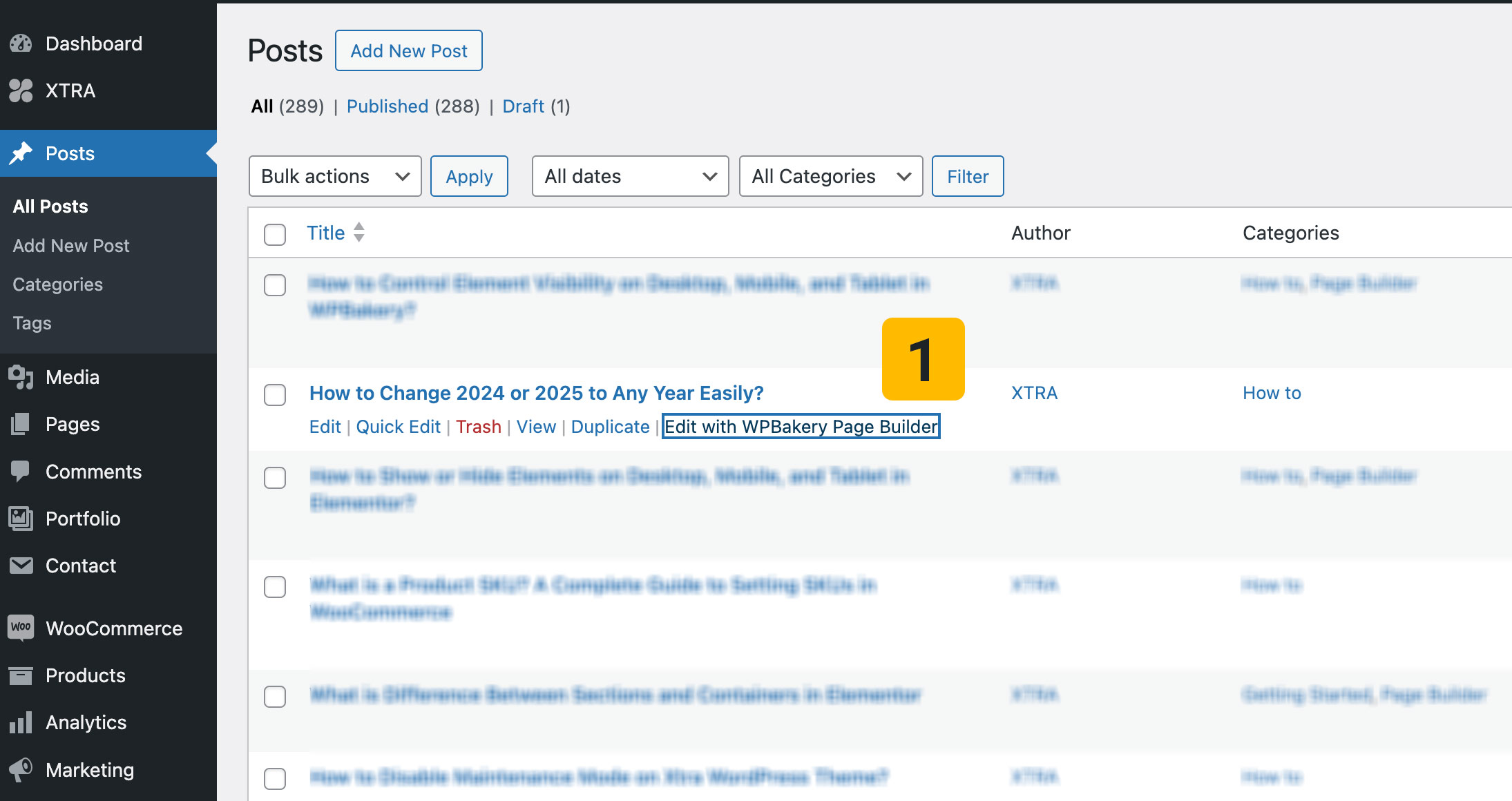Click the WooCommerce woo icon
This screenshot has width=1512, height=801.
click(x=21, y=628)
